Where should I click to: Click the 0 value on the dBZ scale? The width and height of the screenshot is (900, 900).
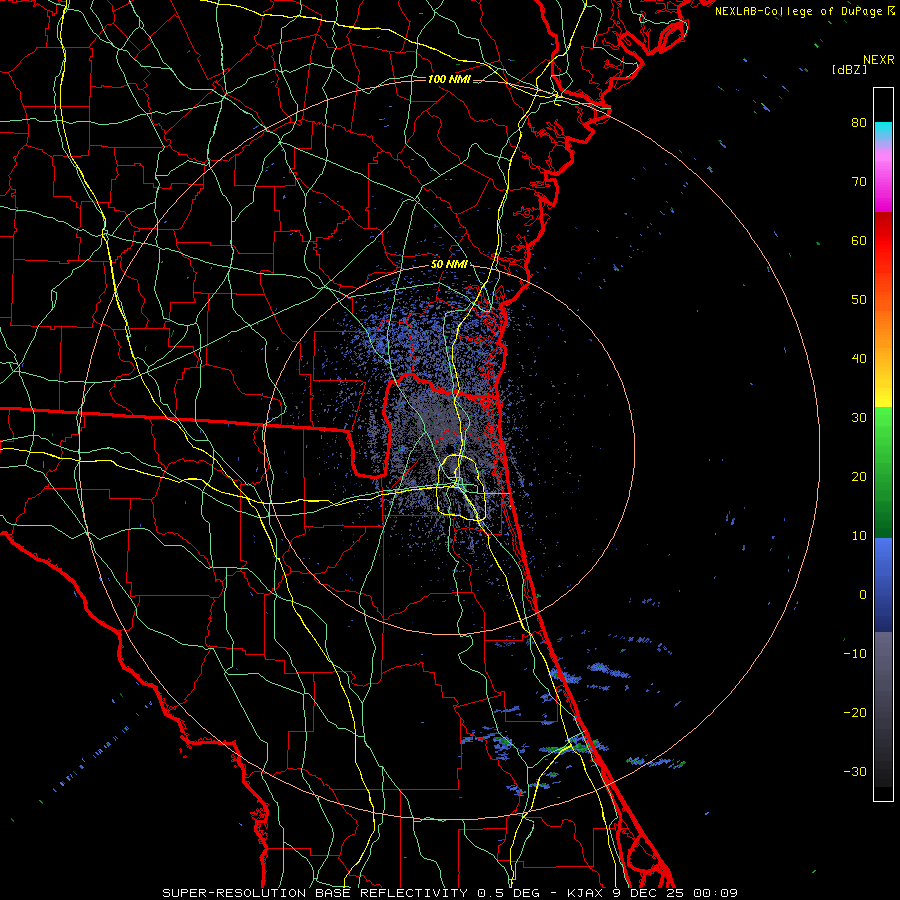[863, 595]
